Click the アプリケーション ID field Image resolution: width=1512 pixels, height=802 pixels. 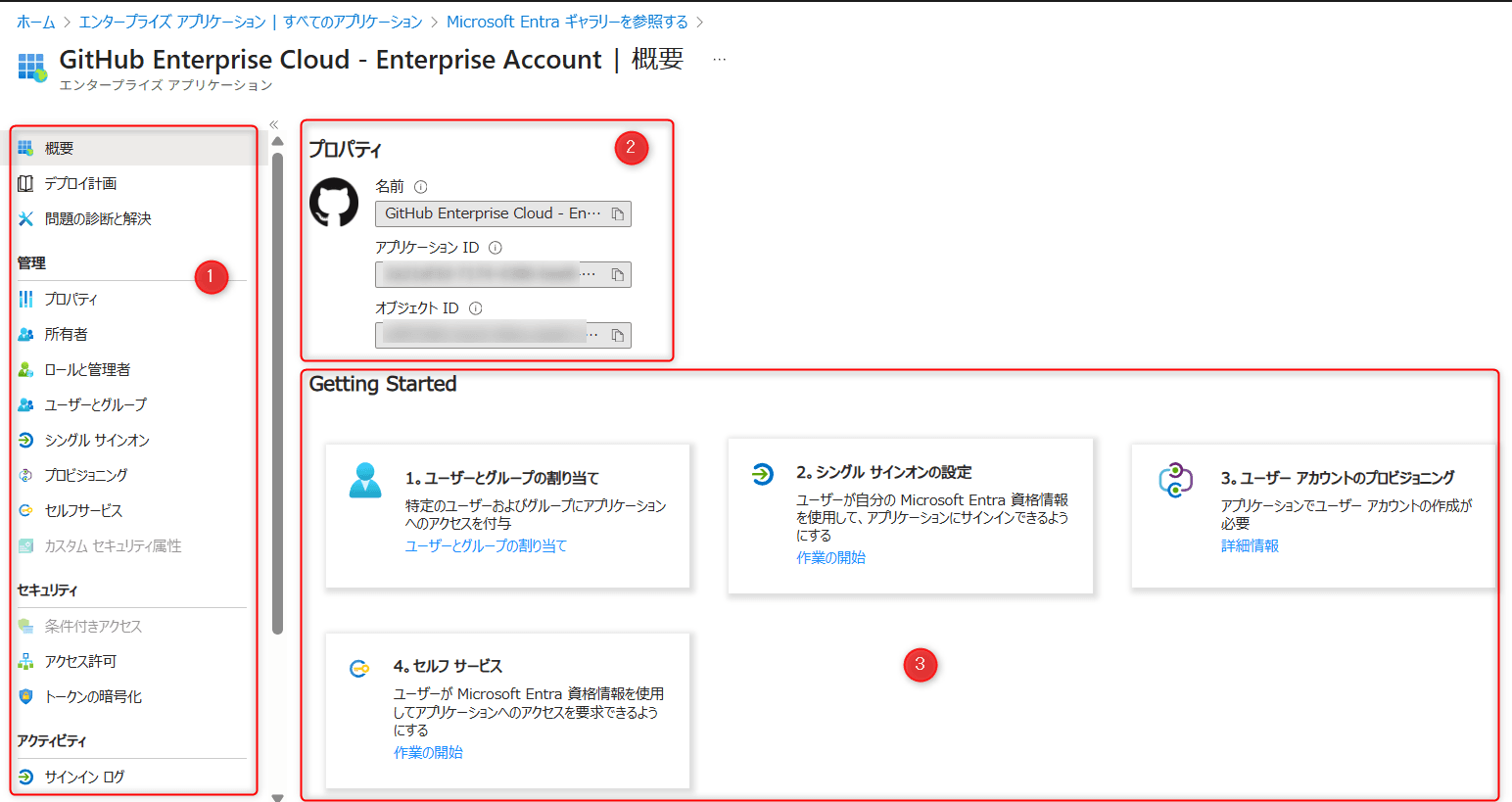[503, 274]
